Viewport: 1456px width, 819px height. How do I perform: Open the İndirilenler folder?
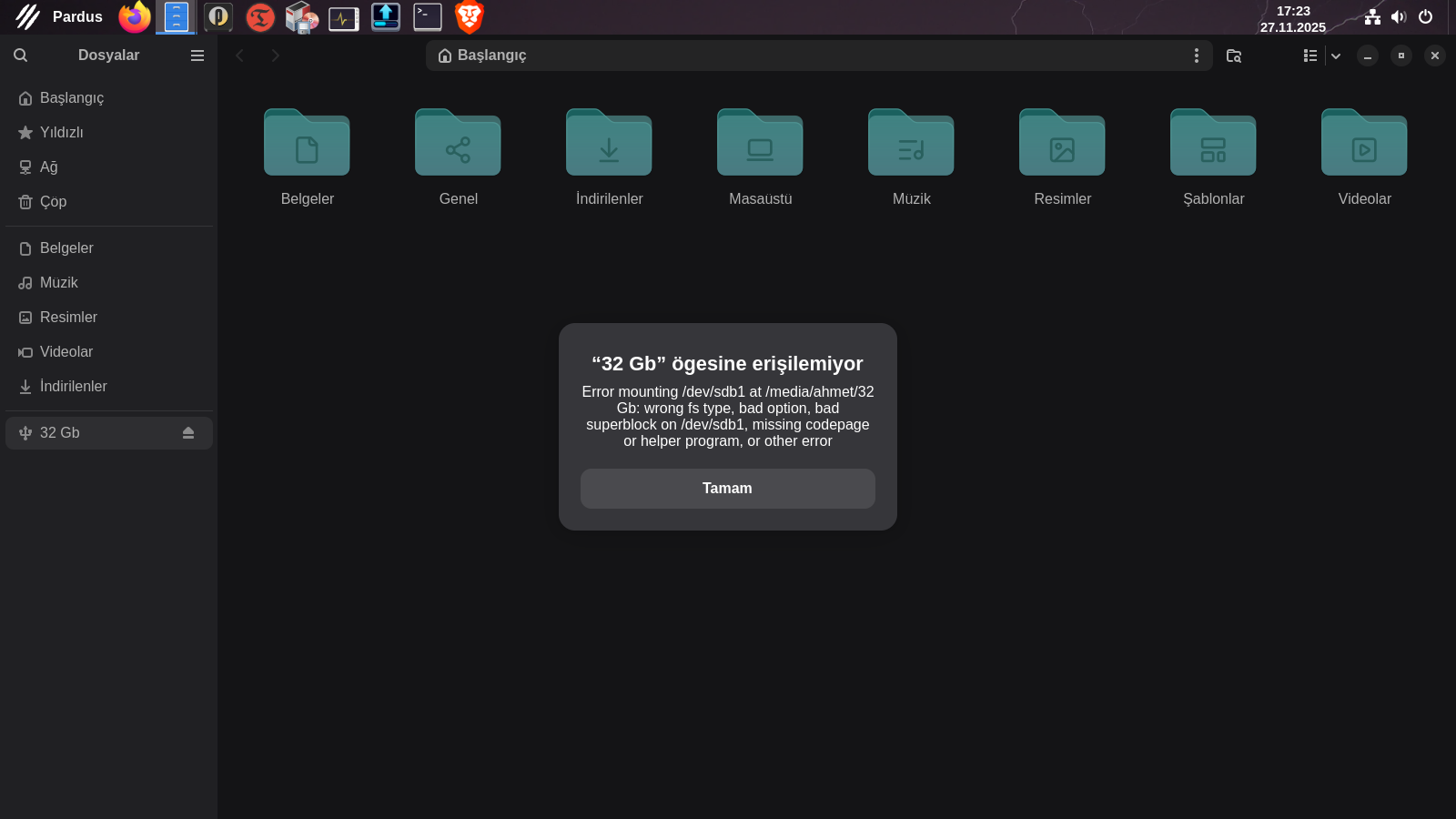tap(609, 144)
